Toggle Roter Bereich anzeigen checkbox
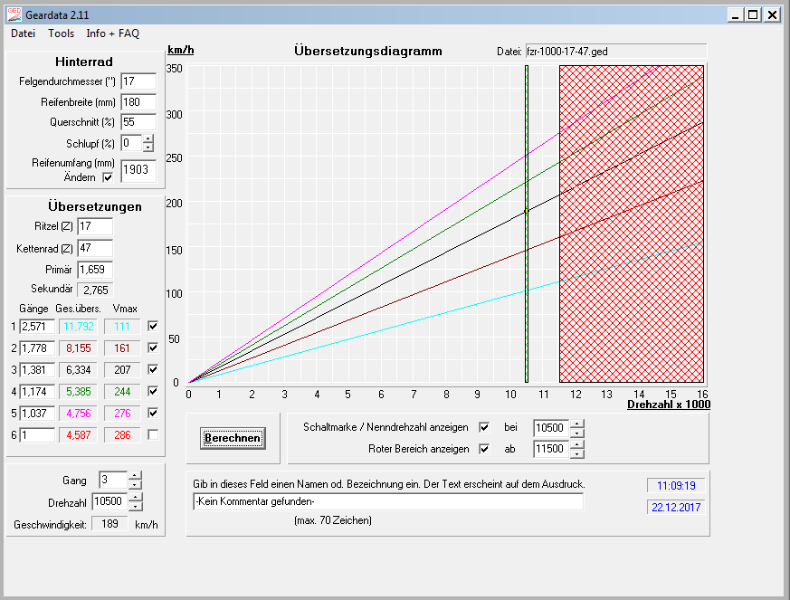Image resolution: width=790 pixels, height=600 pixels. [485, 449]
